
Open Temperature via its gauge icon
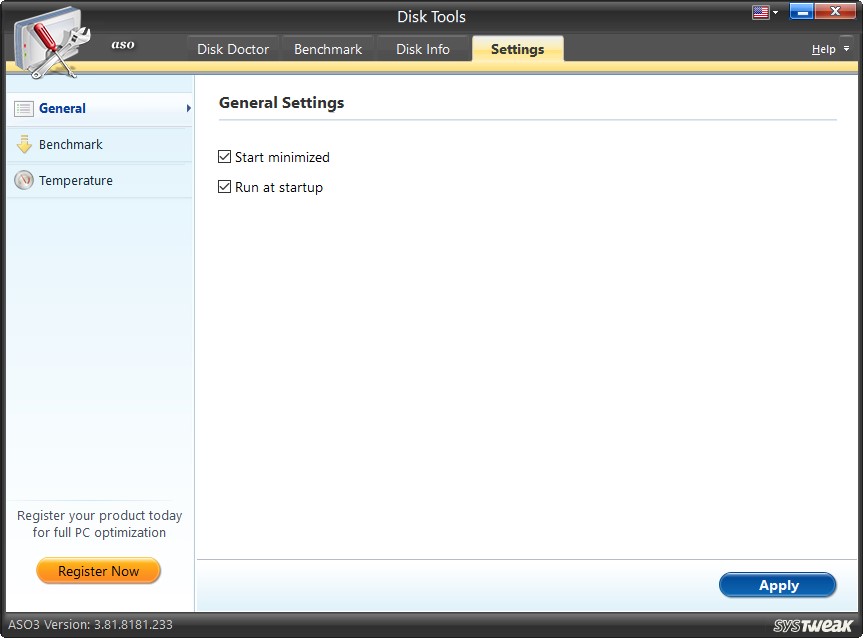coord(23,180)
